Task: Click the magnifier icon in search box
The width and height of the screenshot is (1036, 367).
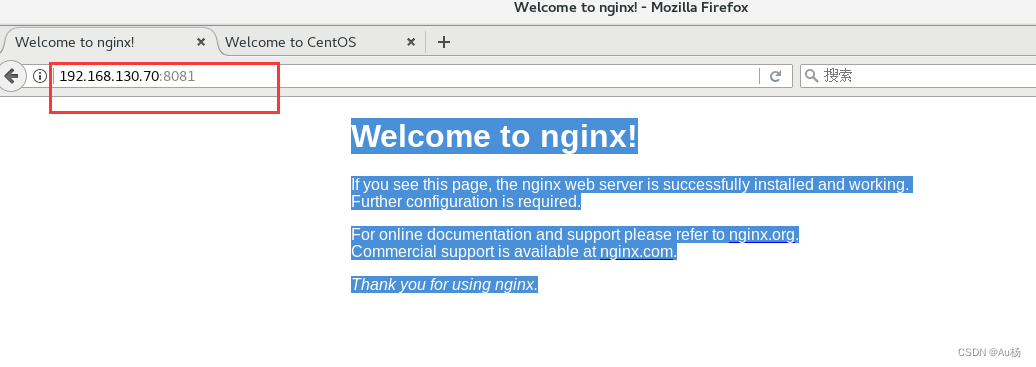Action: (x=811, y=76)
